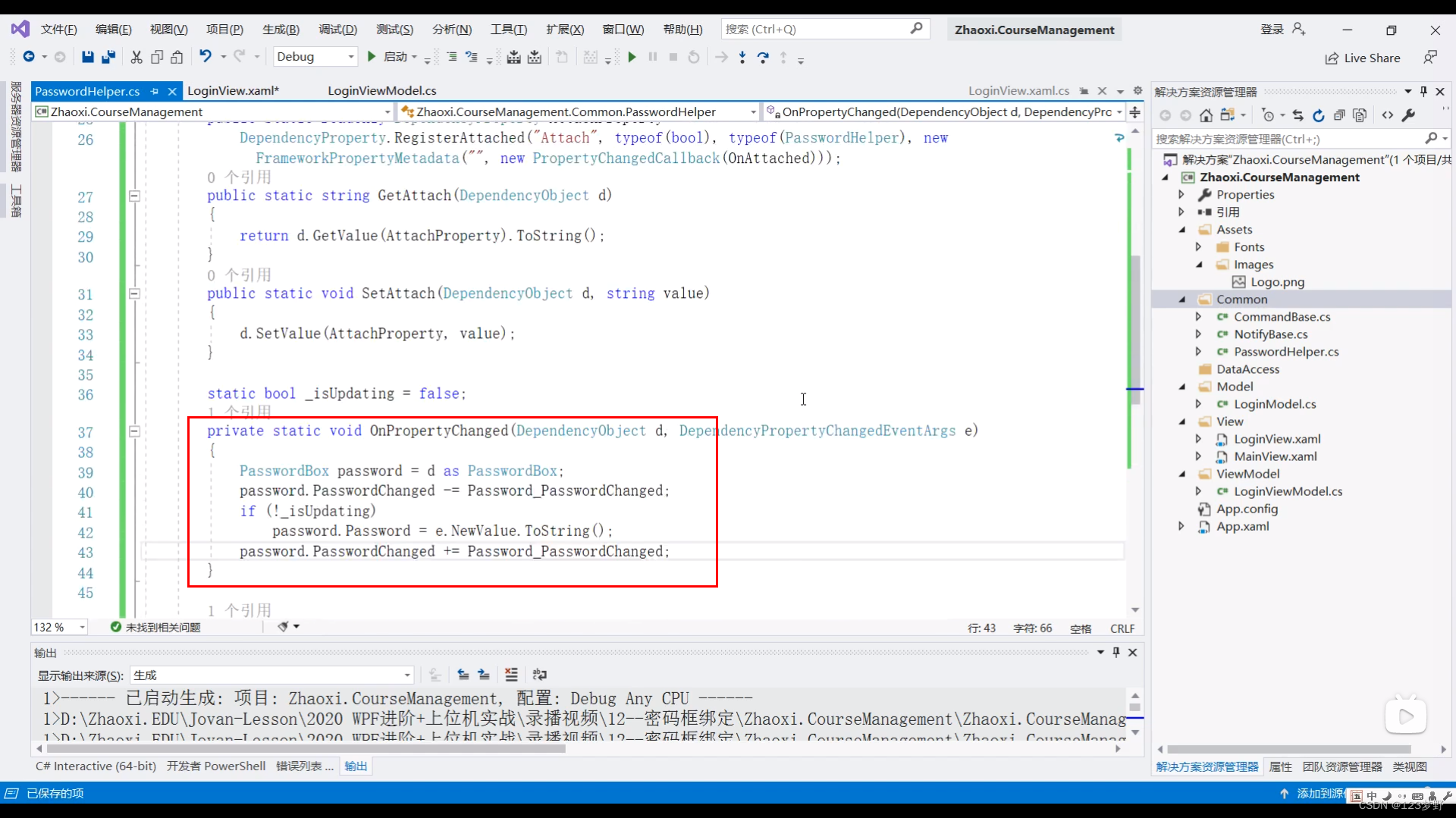Image resolution: width=1456 pixels, height=818 pixels.
Task: Select LoginViewModel.cs in Solution Explorer
Action: coord(1288,491)
